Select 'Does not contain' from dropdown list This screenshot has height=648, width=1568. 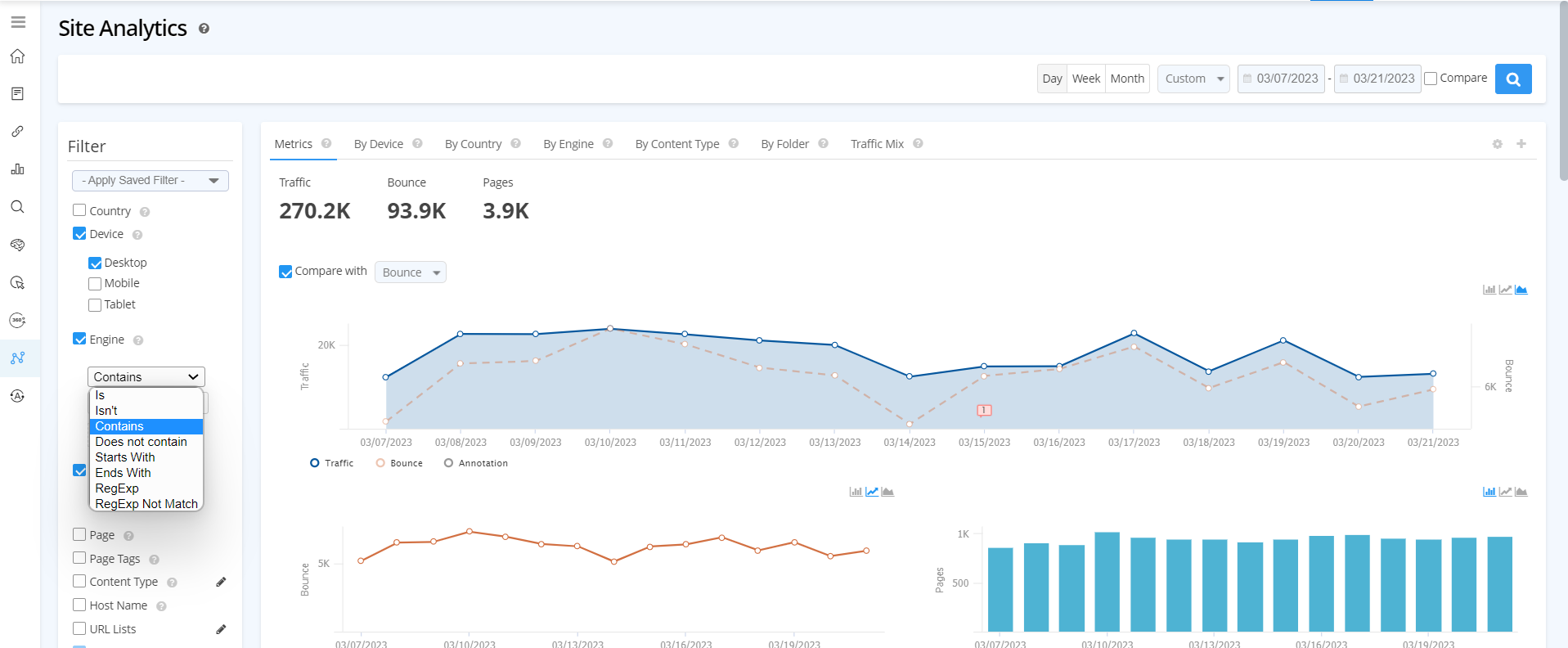(x=141, y=442)
